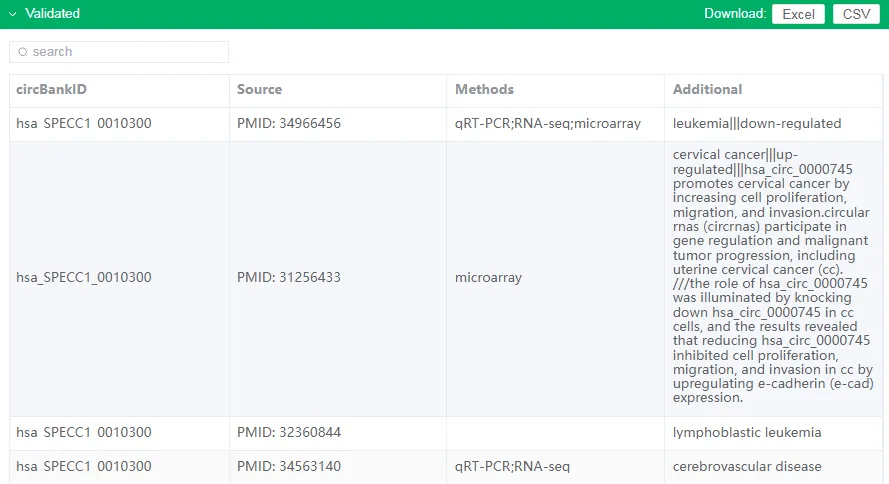Focus the search input field
The width and height of the screenshot is (889, 484).
119,52
